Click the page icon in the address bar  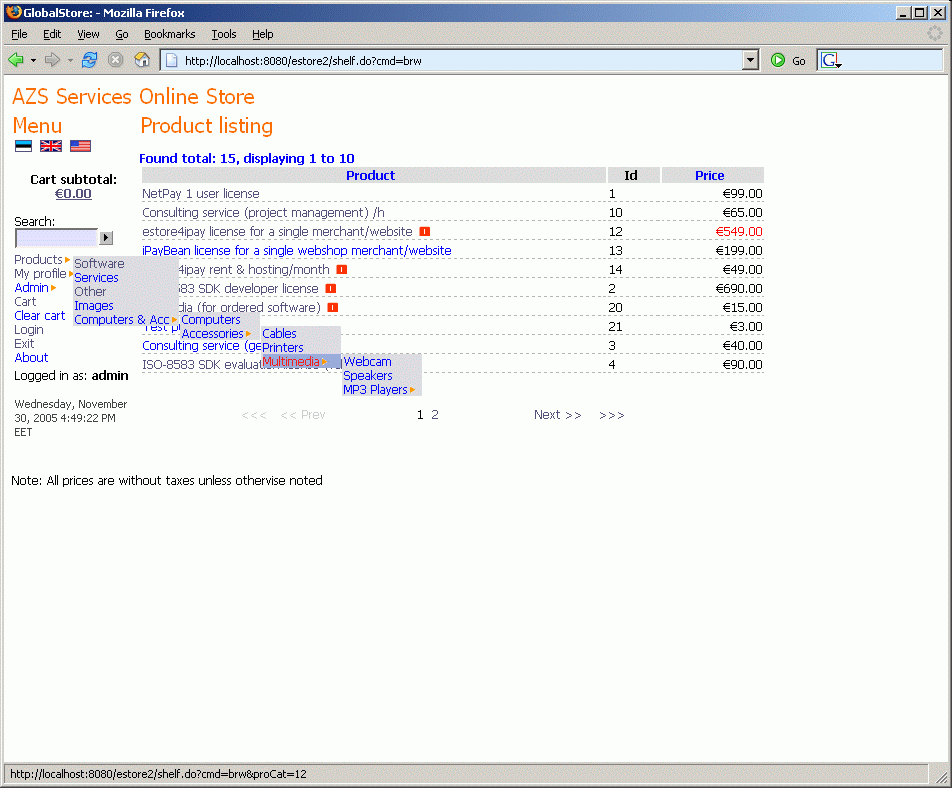[172, 60]
